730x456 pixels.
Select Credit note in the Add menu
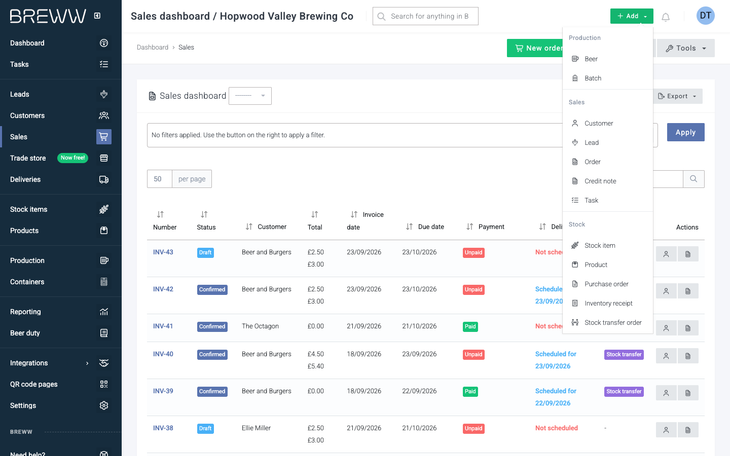tap(608, 181)
